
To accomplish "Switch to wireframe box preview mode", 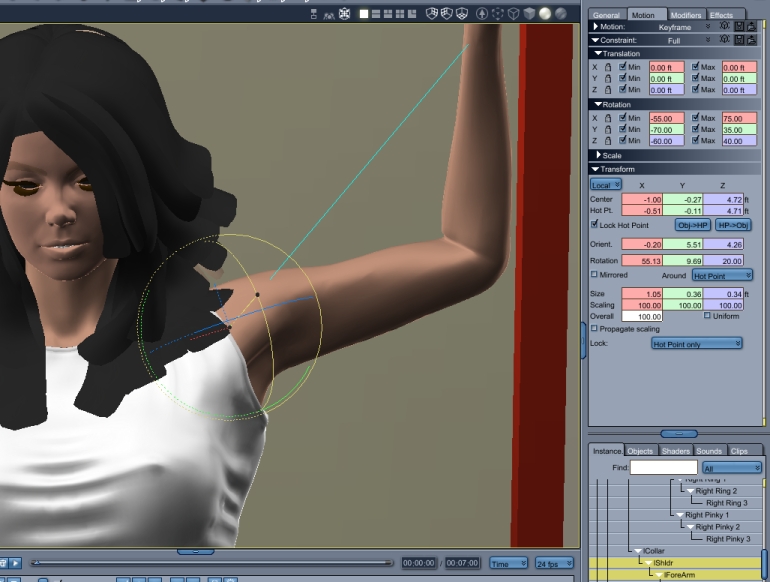I will coord(514,14).
